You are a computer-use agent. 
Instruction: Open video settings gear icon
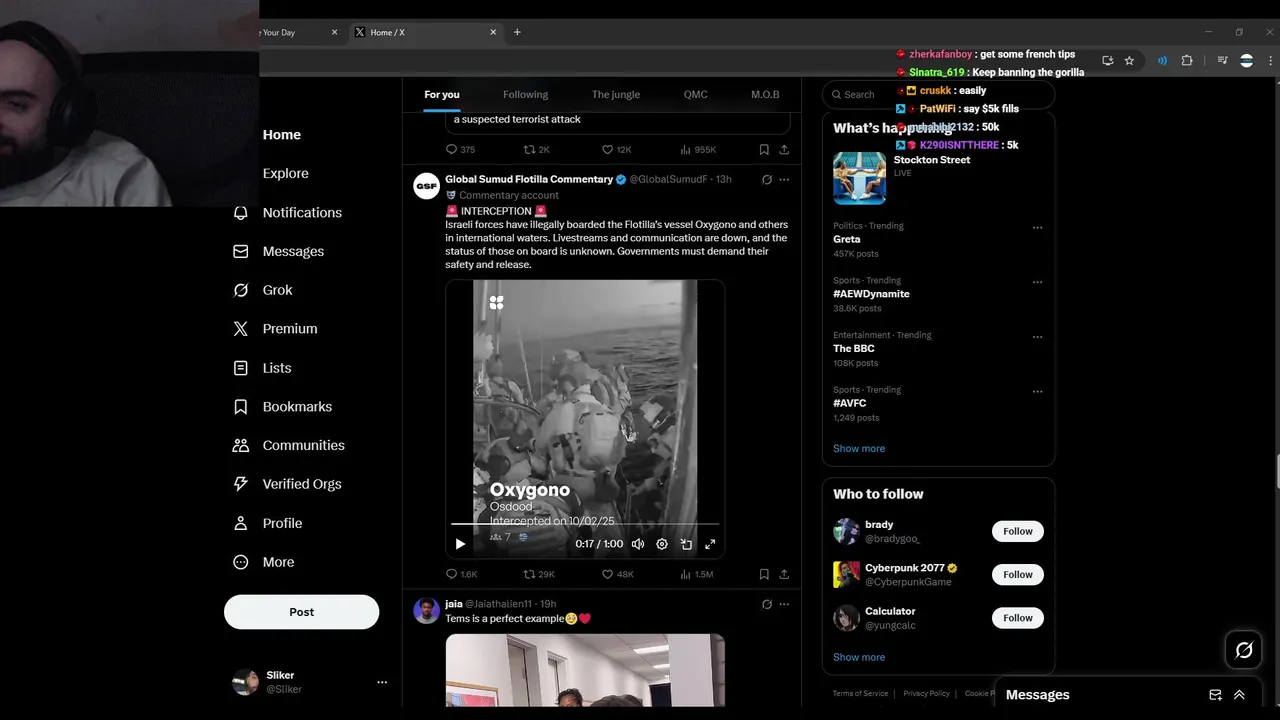(x=662, y=544)
